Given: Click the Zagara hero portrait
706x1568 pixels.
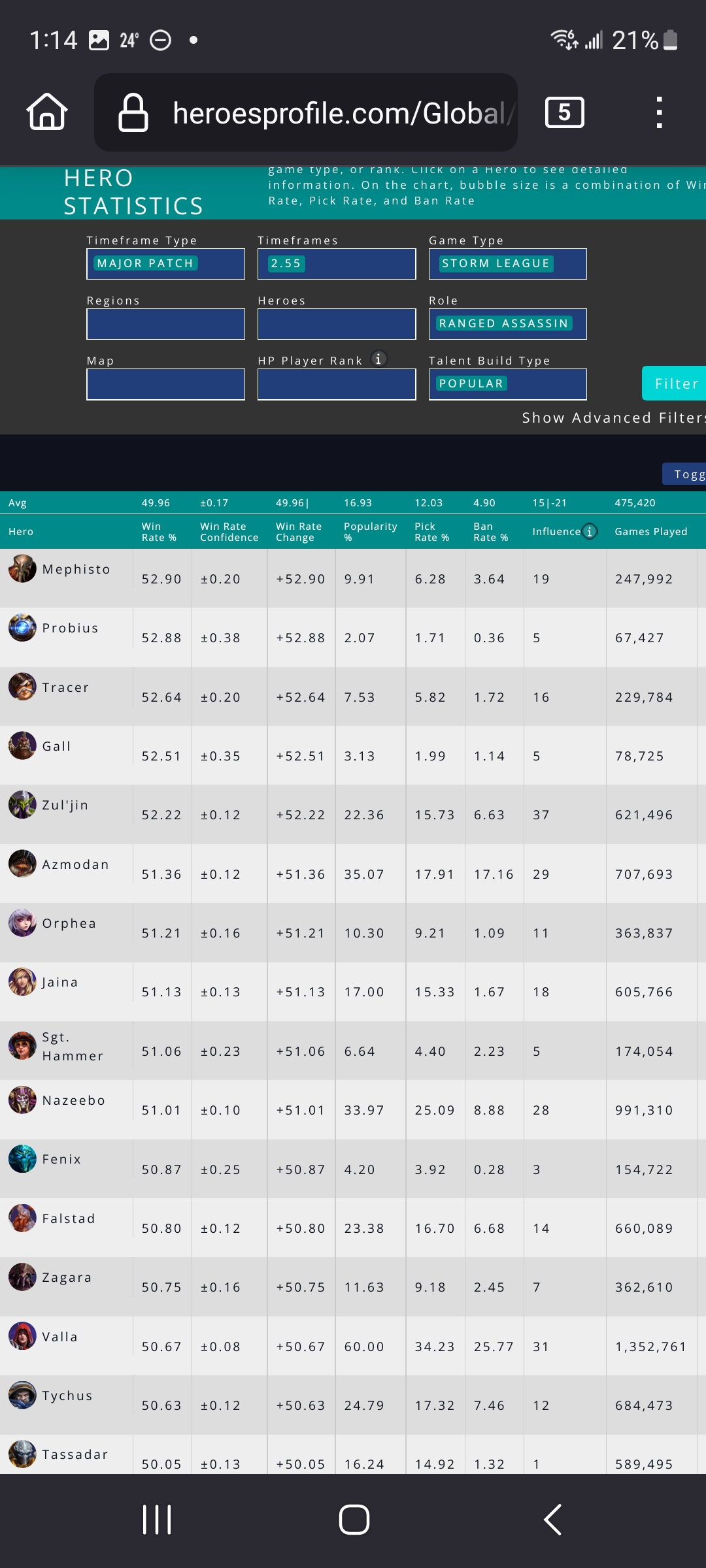Looking at the screenshot, I should click(x=22, y=1277).
